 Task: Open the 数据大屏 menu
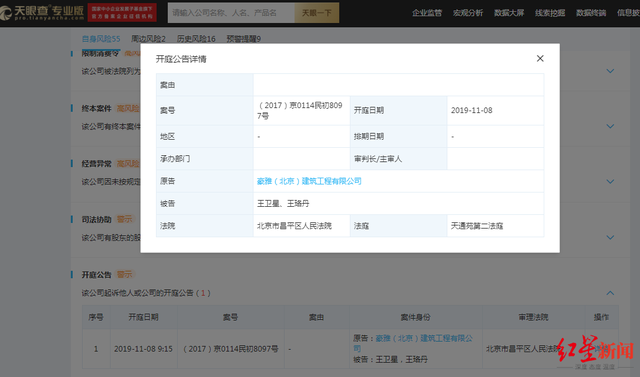coord(509,13)
